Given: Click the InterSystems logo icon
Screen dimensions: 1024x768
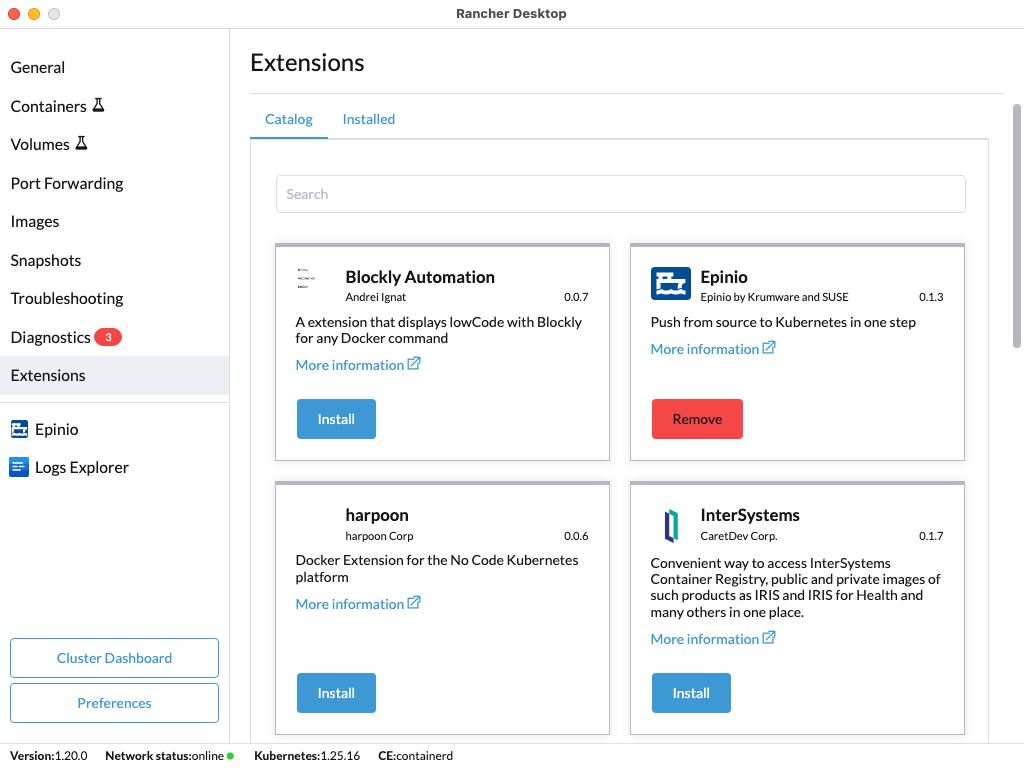Looking at the screenshot, I should tap(670, 524).
